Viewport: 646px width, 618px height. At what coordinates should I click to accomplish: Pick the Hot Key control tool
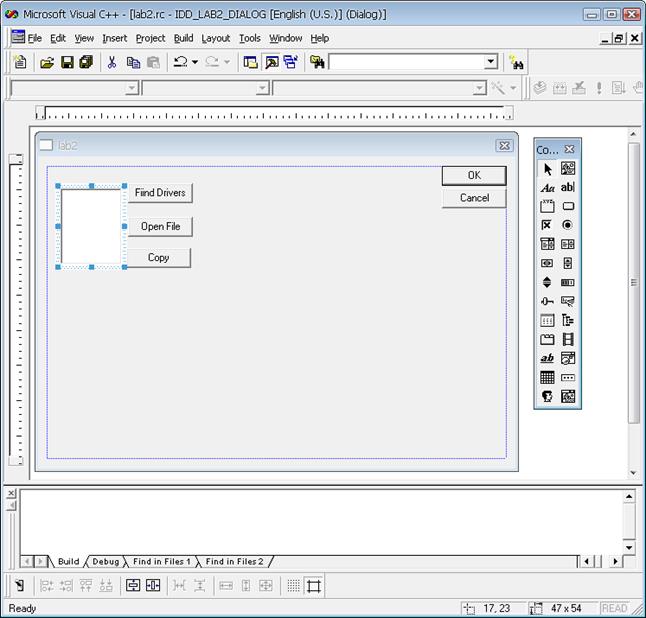click(x=568, y=301)
